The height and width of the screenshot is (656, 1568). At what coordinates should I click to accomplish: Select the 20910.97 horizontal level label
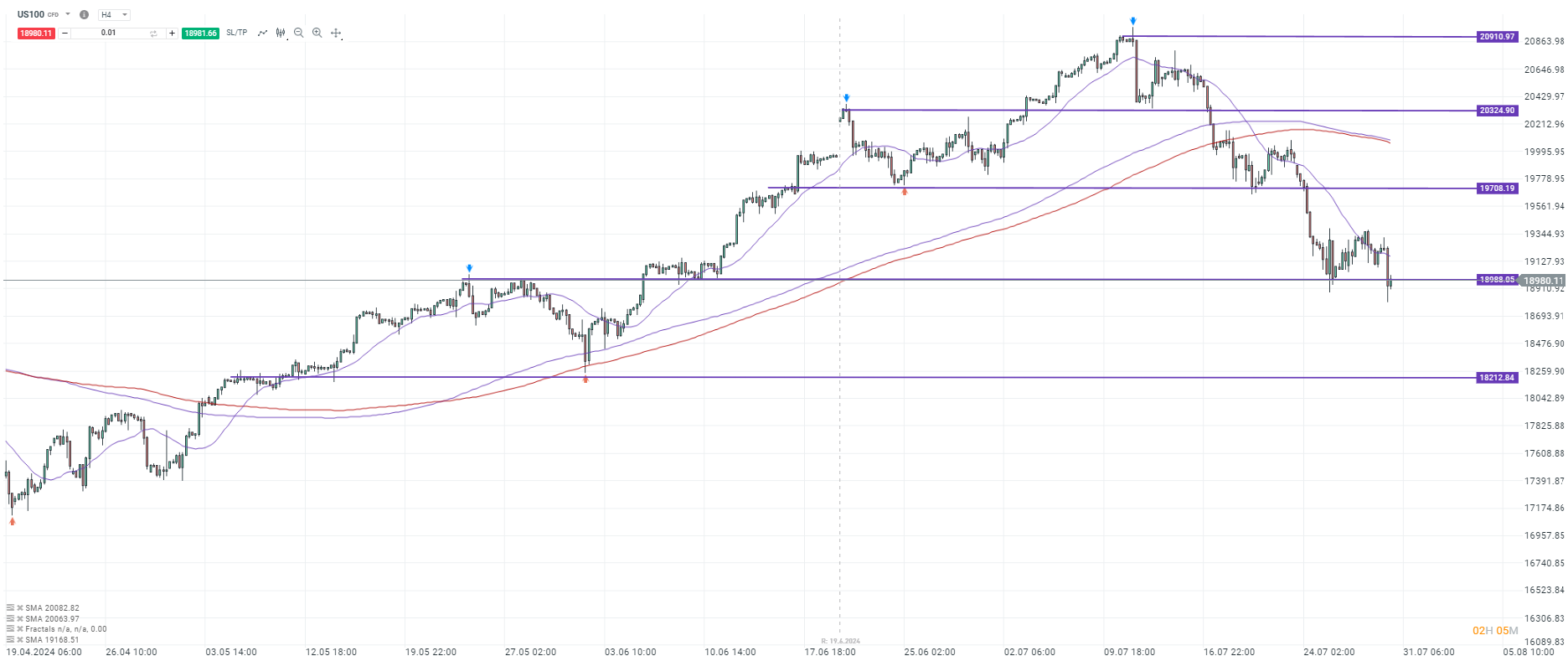pos(1497,37)
